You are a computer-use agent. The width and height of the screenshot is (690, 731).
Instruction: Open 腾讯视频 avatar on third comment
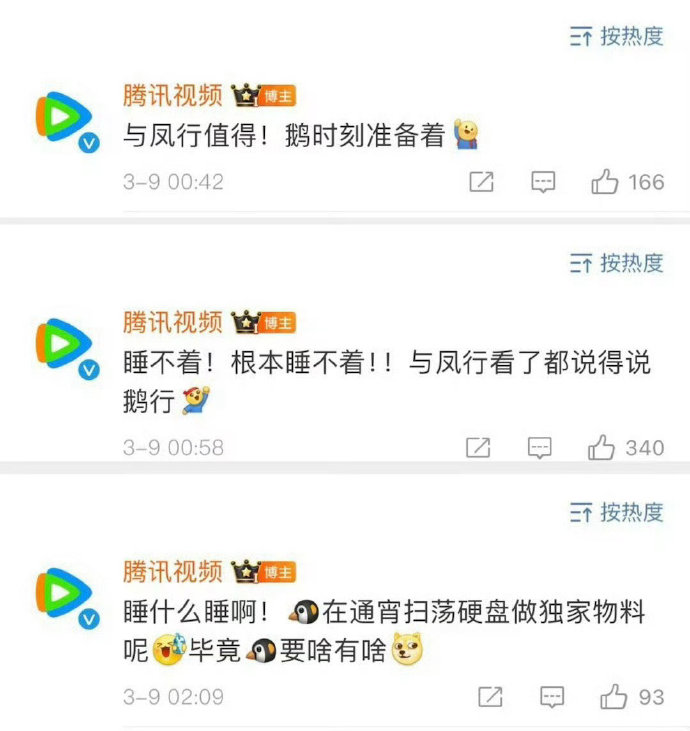(67, 597)
